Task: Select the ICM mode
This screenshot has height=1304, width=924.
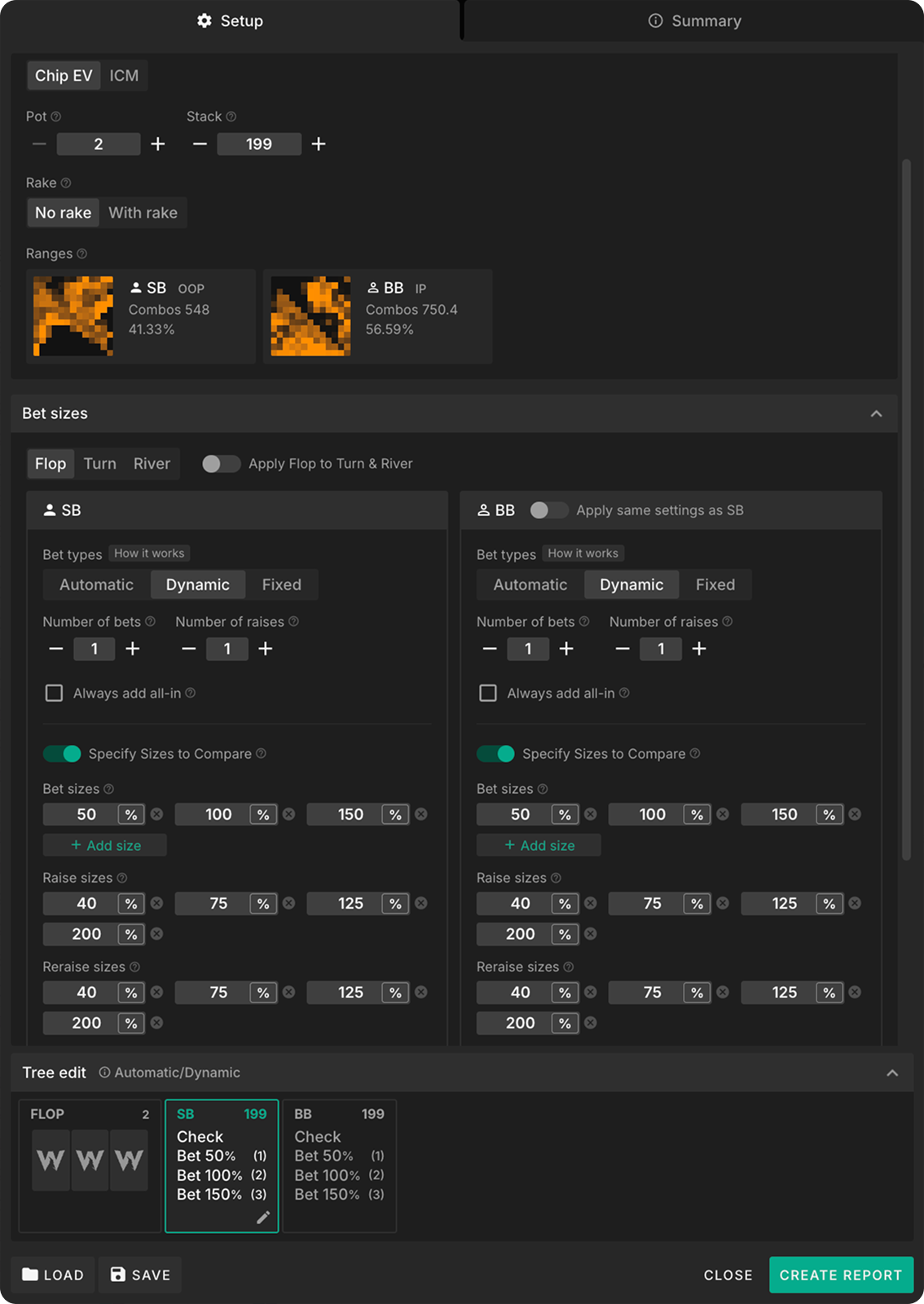Action: tap(124, 76)
